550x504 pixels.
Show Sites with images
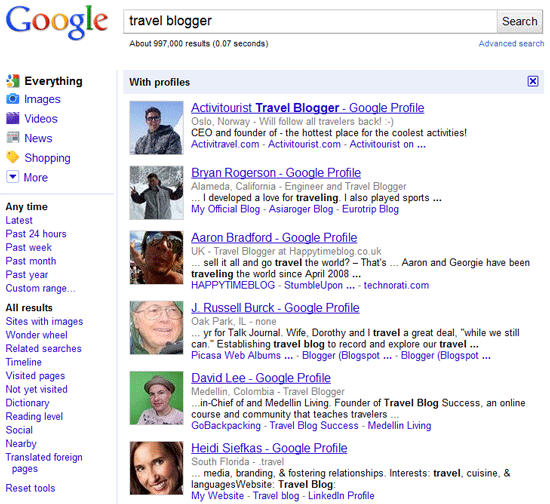[x=44, y=322]
